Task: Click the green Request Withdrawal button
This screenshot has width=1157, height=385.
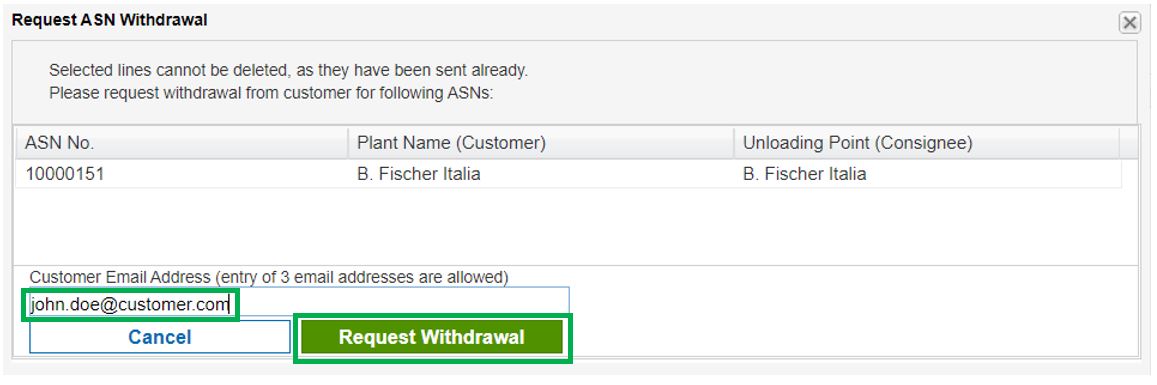Action: pyautogui.click(x=432, y=338)
